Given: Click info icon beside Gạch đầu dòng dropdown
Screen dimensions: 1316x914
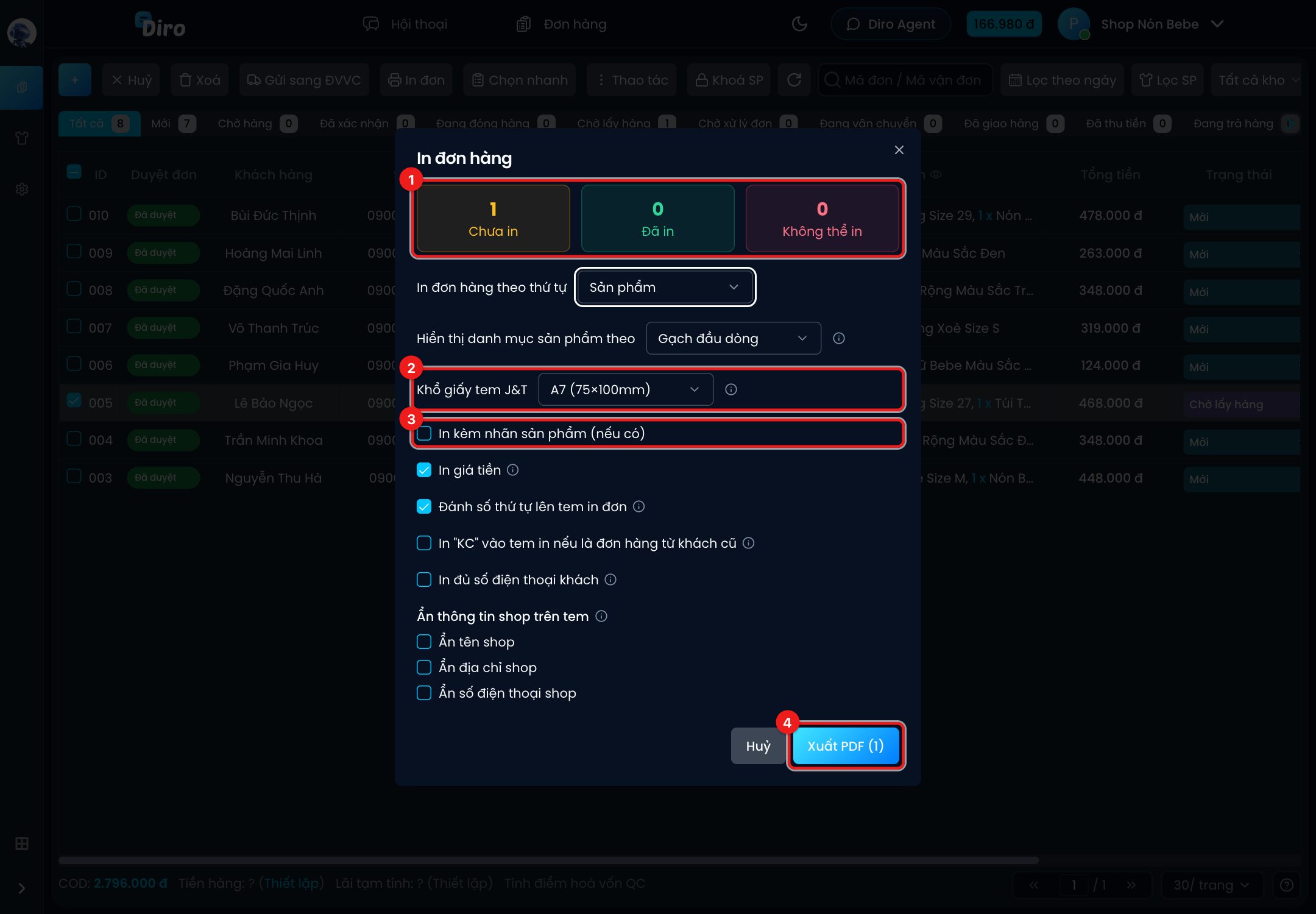Looking at the screenshot, I should click(839, 338).
